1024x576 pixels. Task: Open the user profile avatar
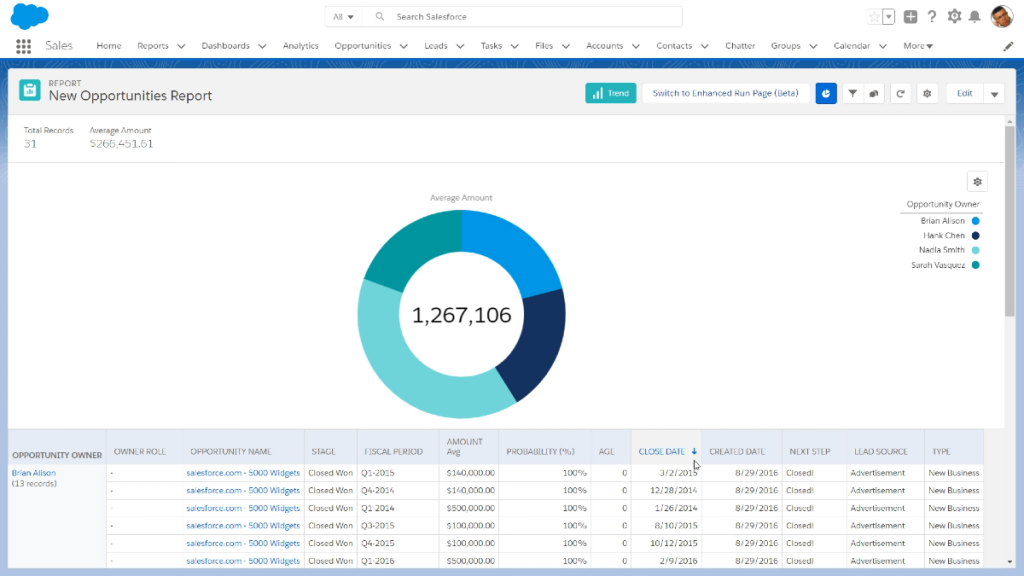(x=1002, y=16)
